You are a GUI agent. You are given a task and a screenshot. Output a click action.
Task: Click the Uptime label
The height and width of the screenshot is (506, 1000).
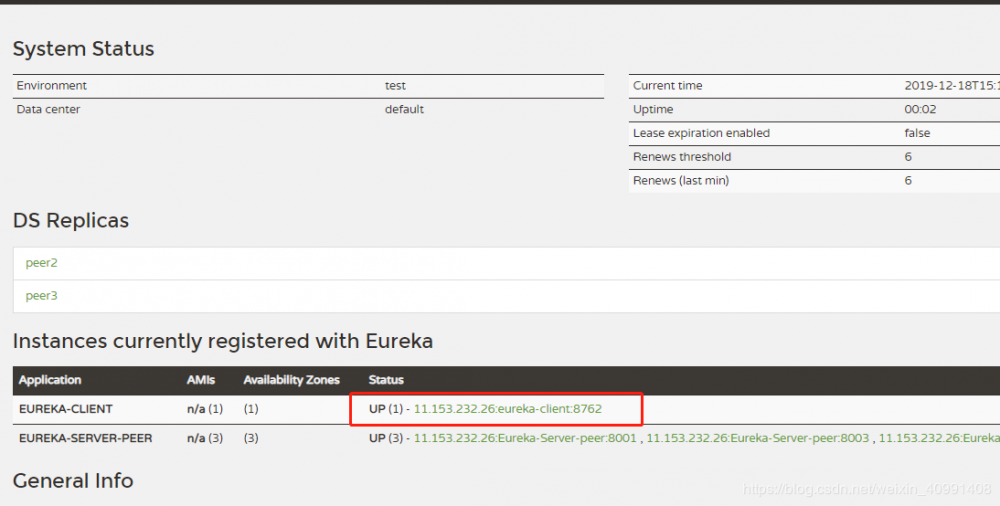[653, 110]
